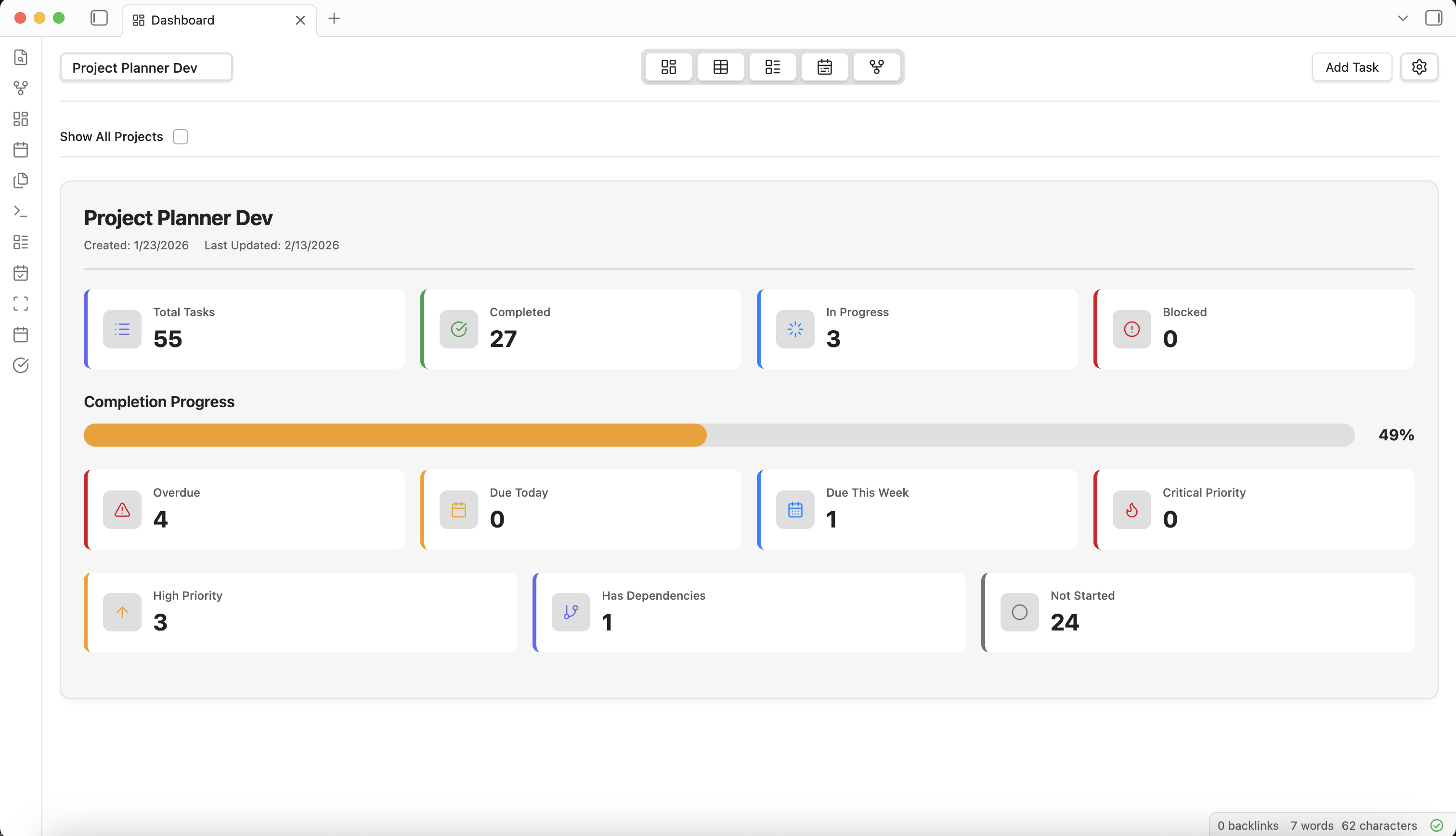Toggle the left sidebar panel
Viewport: 1456px width, 836px height.
[99, 18]
